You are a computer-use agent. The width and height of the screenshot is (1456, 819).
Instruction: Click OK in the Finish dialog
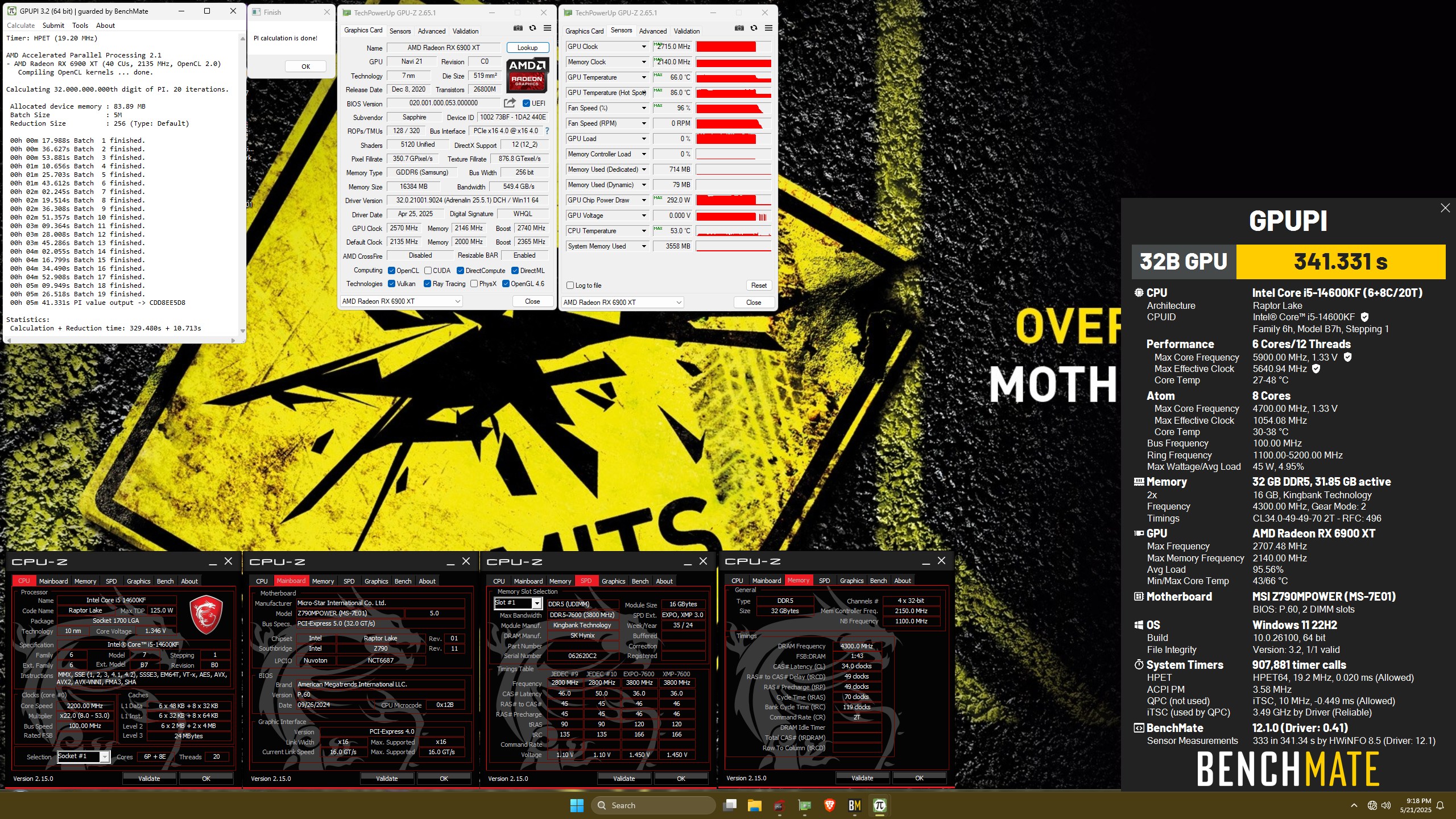pyautogui.click(x=306, y=67)
